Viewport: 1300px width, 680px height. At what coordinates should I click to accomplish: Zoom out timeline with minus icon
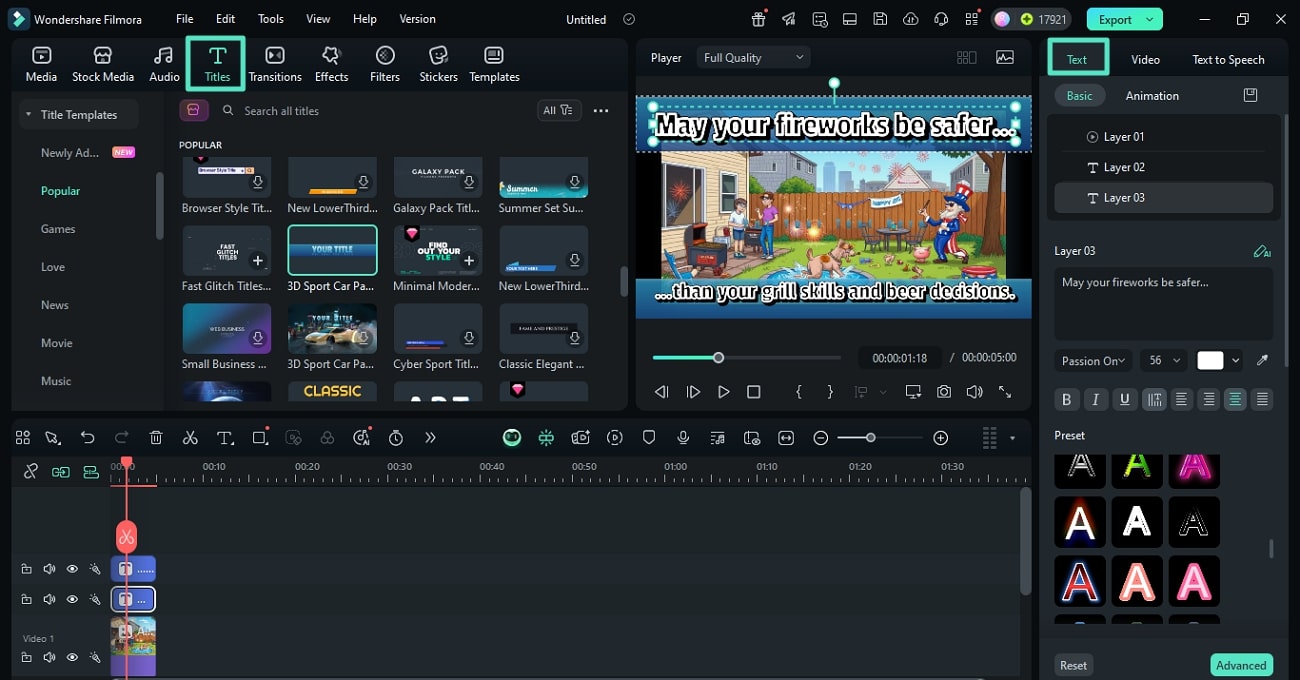click(x=820, y=438)
